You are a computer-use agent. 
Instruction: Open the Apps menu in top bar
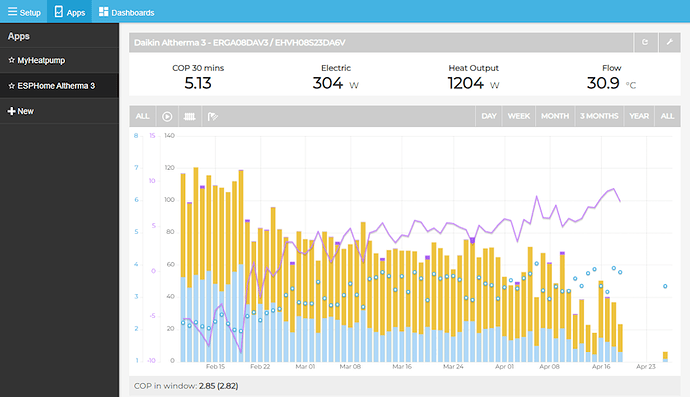[x=70, y=12]
